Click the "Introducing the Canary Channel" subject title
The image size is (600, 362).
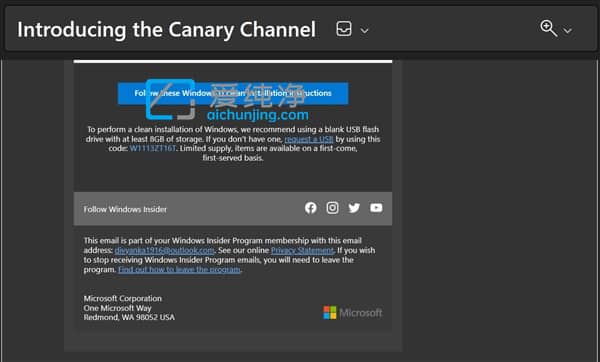tap(166, 29)
